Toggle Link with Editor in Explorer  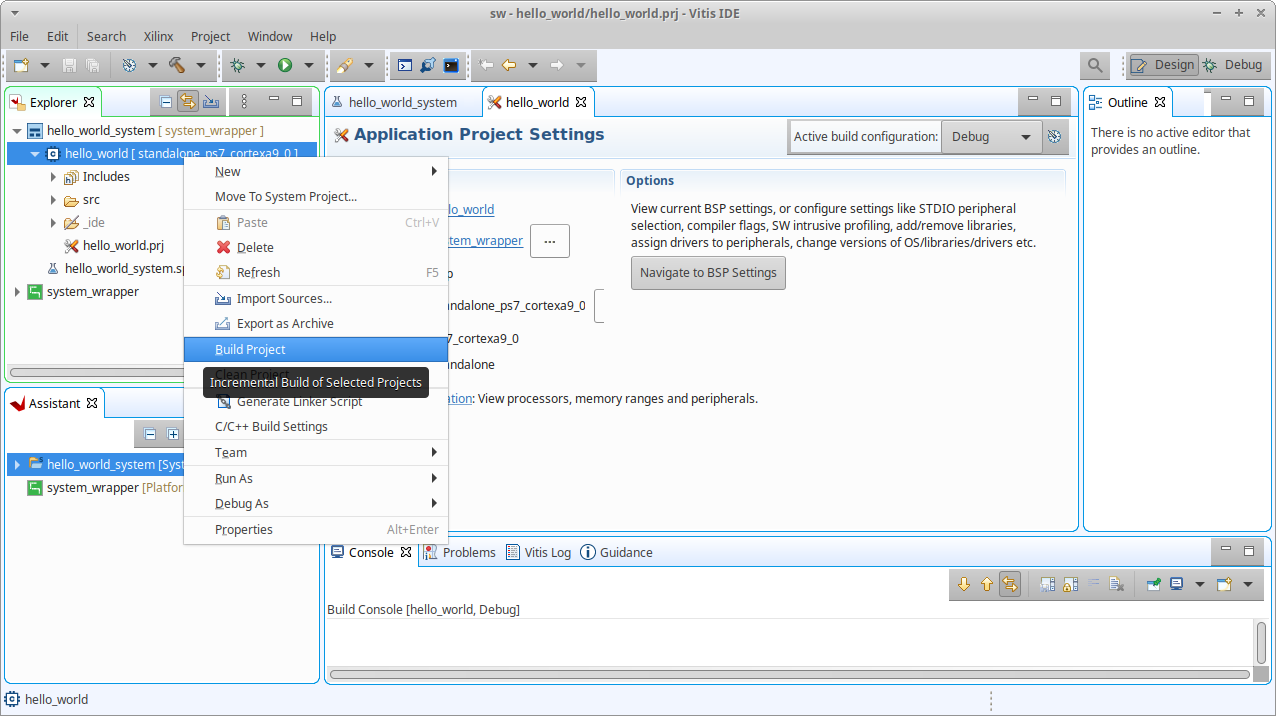[x=187, y=102]
